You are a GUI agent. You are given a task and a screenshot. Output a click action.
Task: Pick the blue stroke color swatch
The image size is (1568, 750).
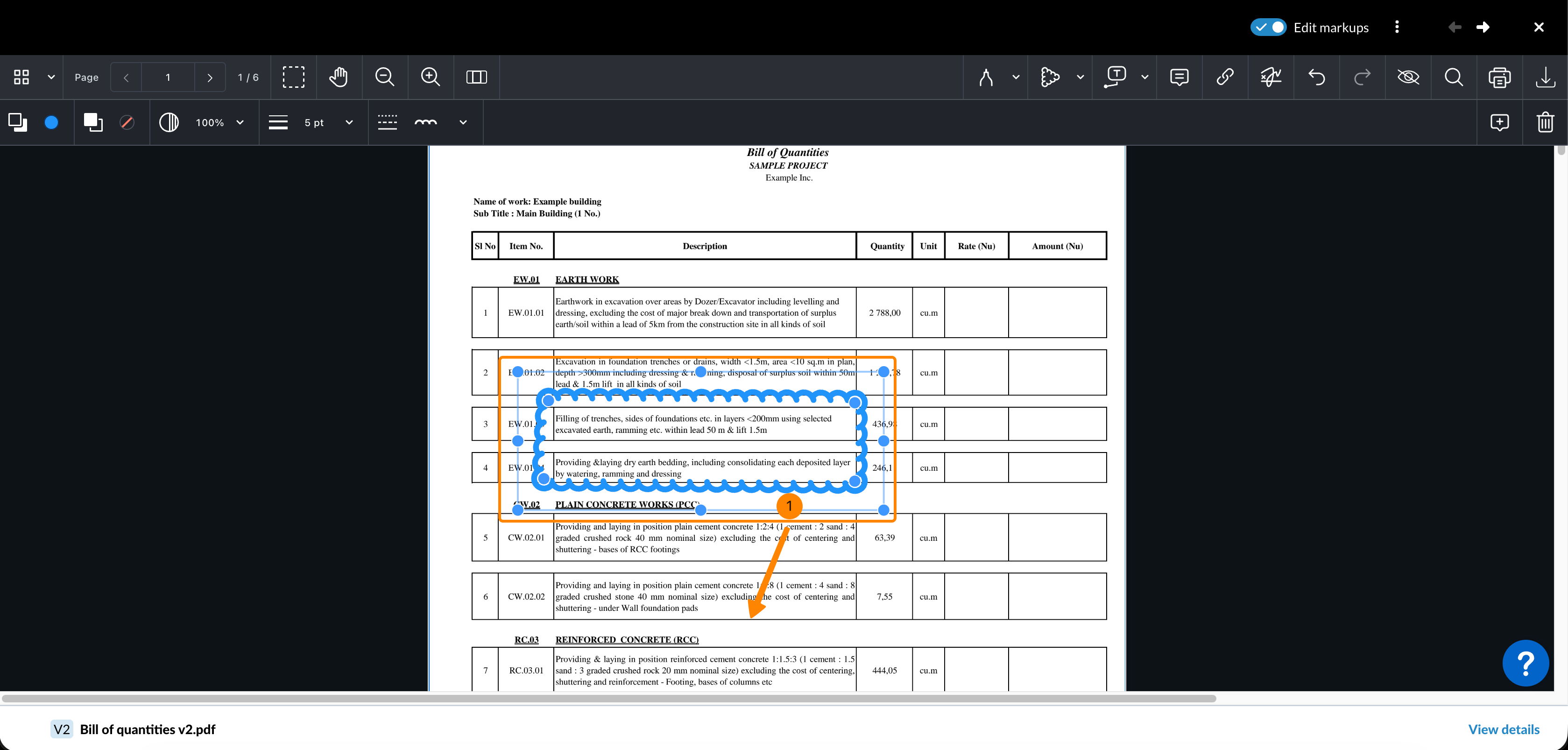click(x=51, y=122)
